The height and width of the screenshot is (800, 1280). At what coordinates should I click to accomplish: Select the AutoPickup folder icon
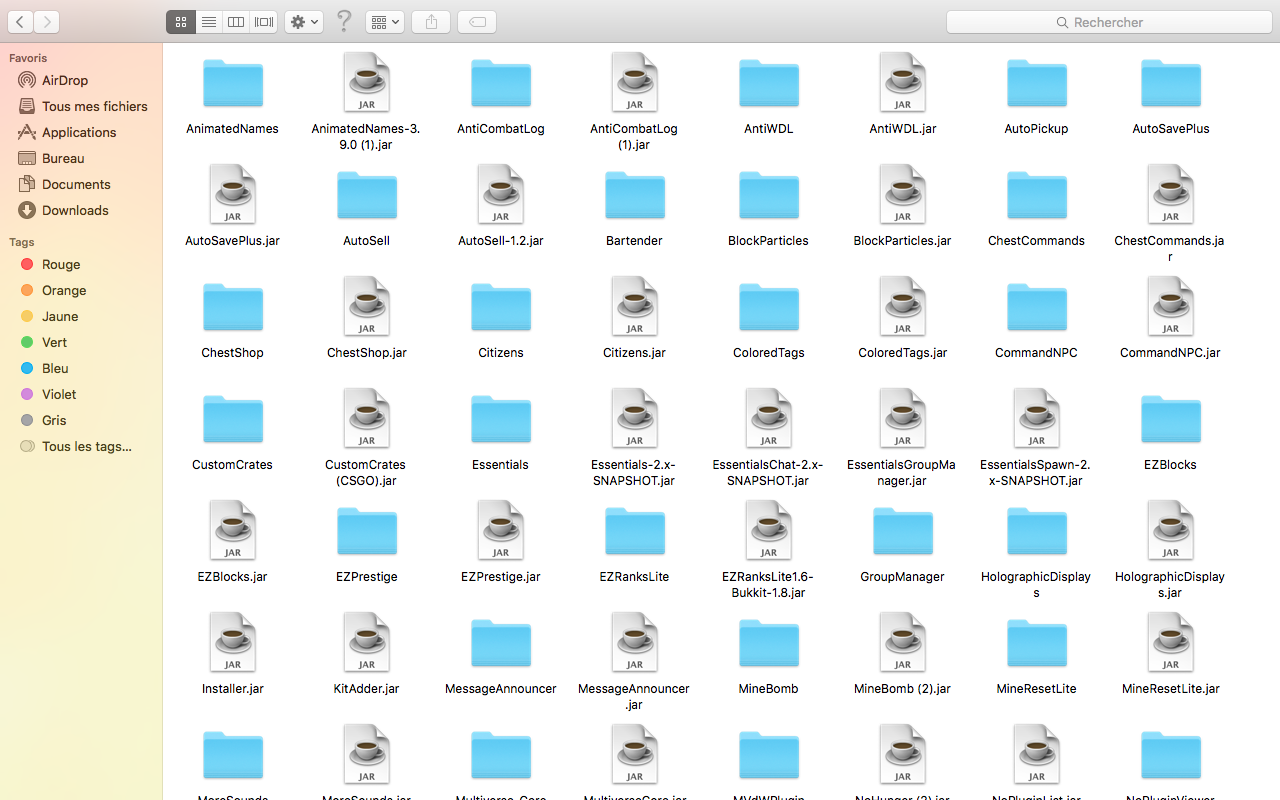click(1037, 83)
